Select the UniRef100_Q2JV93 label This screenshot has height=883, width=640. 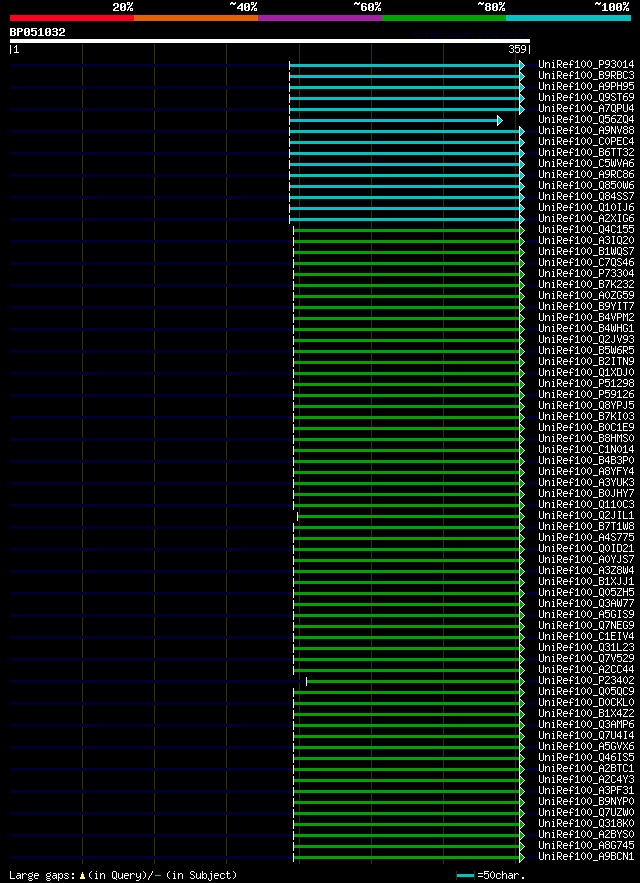pos(586,340)
